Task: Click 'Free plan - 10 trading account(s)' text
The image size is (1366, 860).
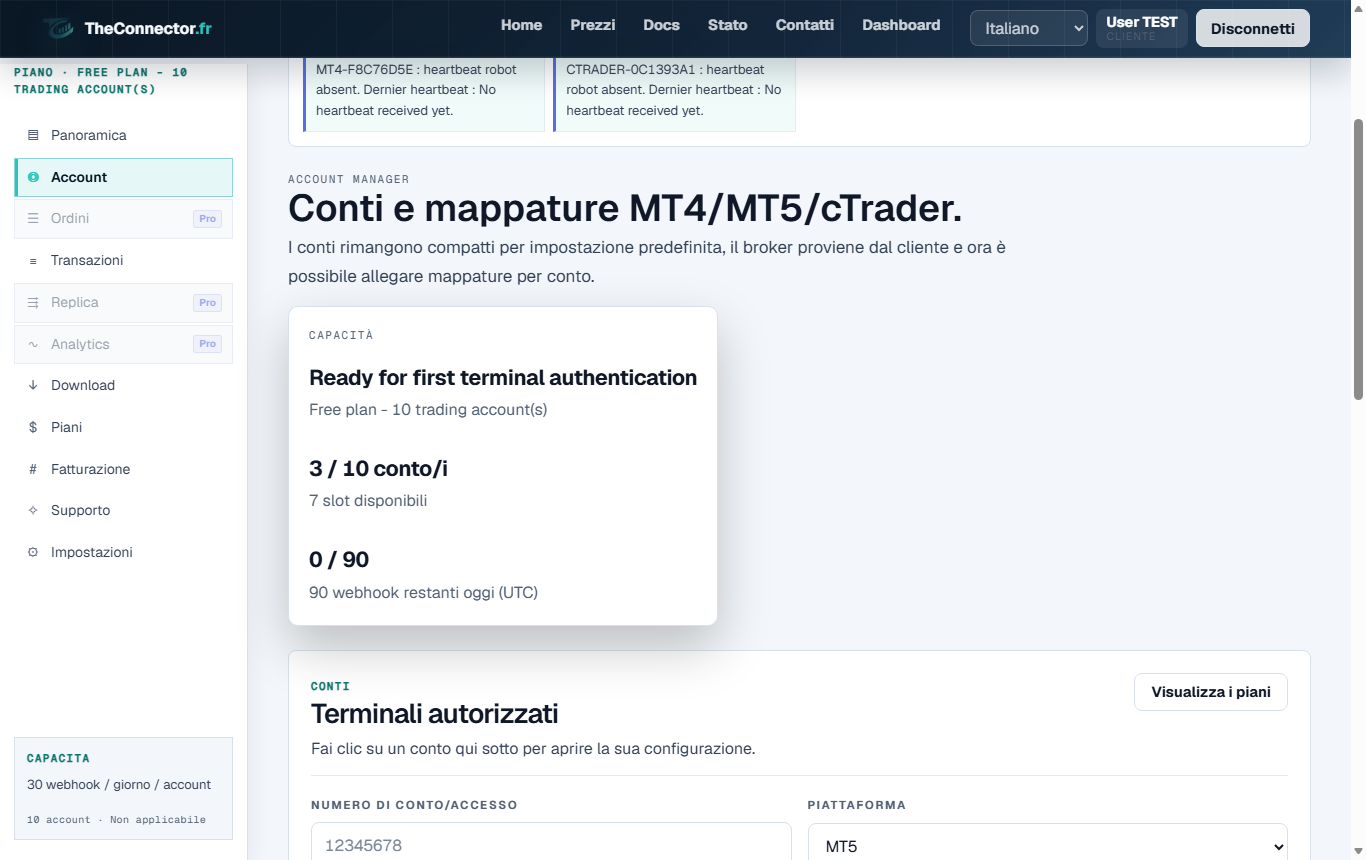Action: (428, 409)
